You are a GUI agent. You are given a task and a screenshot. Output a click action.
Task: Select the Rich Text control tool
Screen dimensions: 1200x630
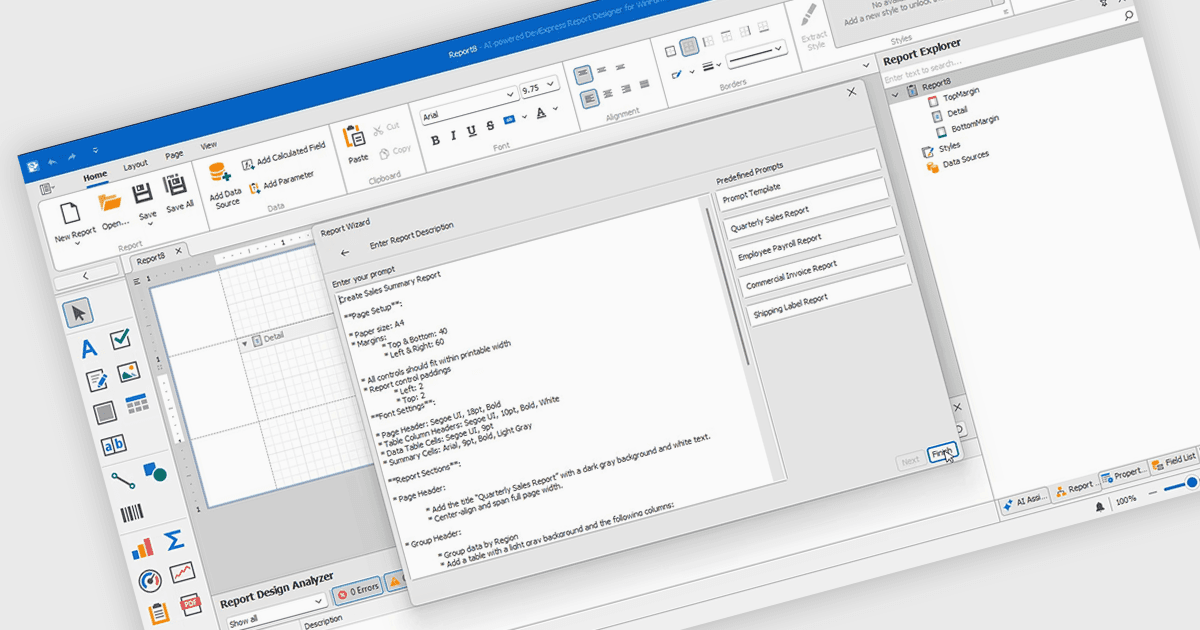pyautogui.click(x=97, y=381)
